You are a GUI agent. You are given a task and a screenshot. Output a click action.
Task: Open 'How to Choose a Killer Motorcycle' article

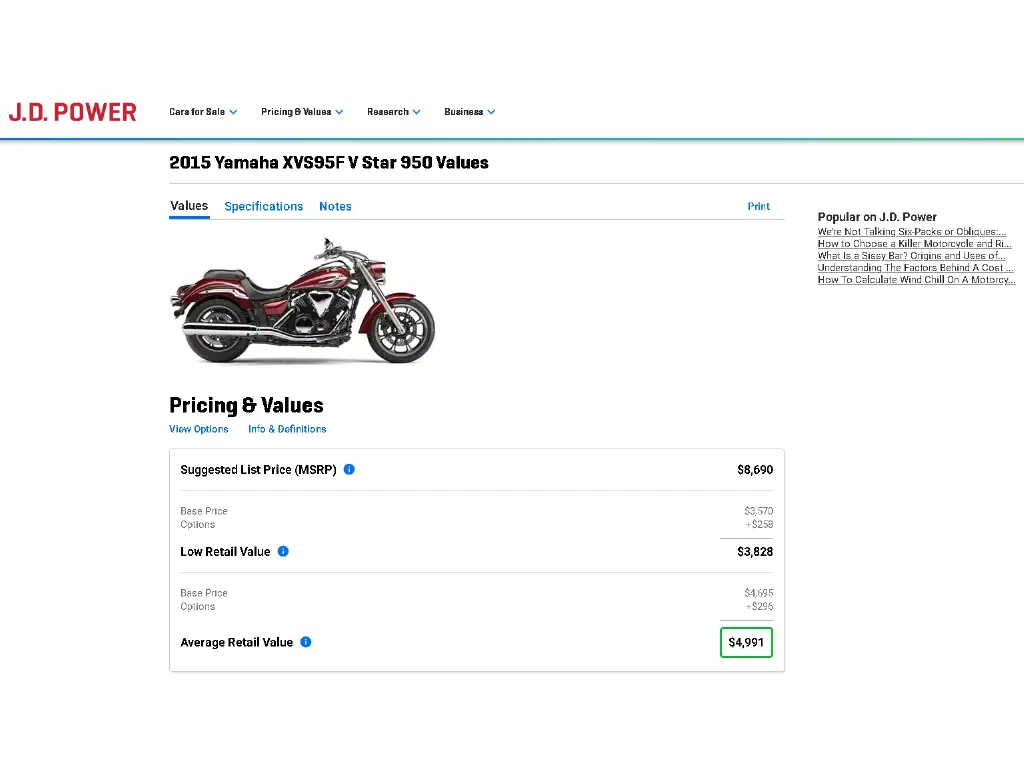[x=914, y=244]
